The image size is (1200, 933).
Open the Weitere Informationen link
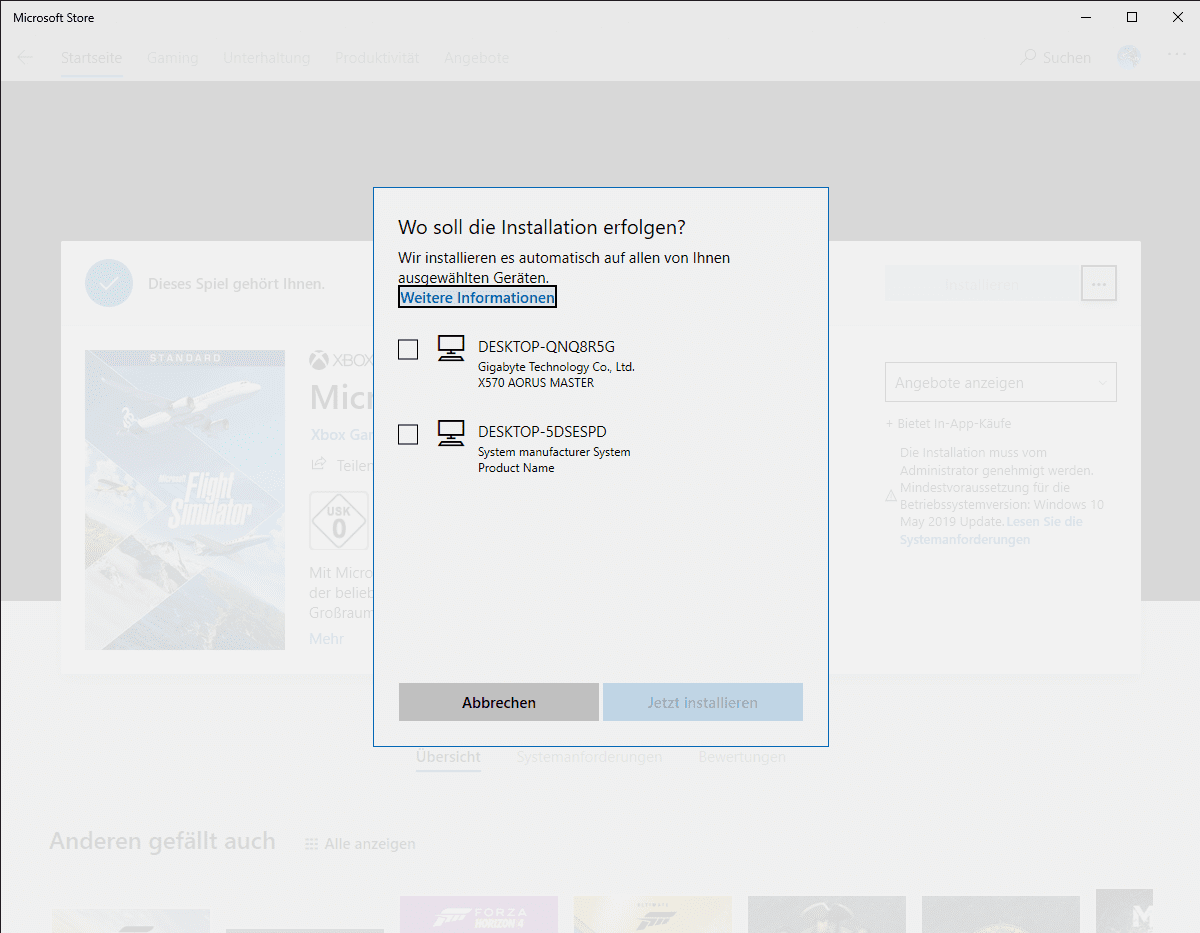point(477,298)
